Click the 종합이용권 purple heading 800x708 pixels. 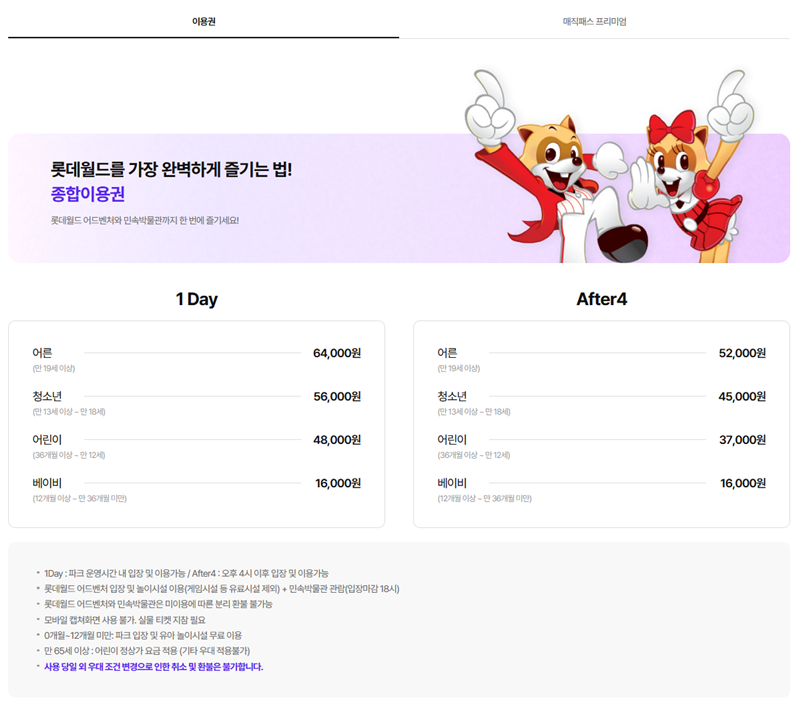click(88, 194)
